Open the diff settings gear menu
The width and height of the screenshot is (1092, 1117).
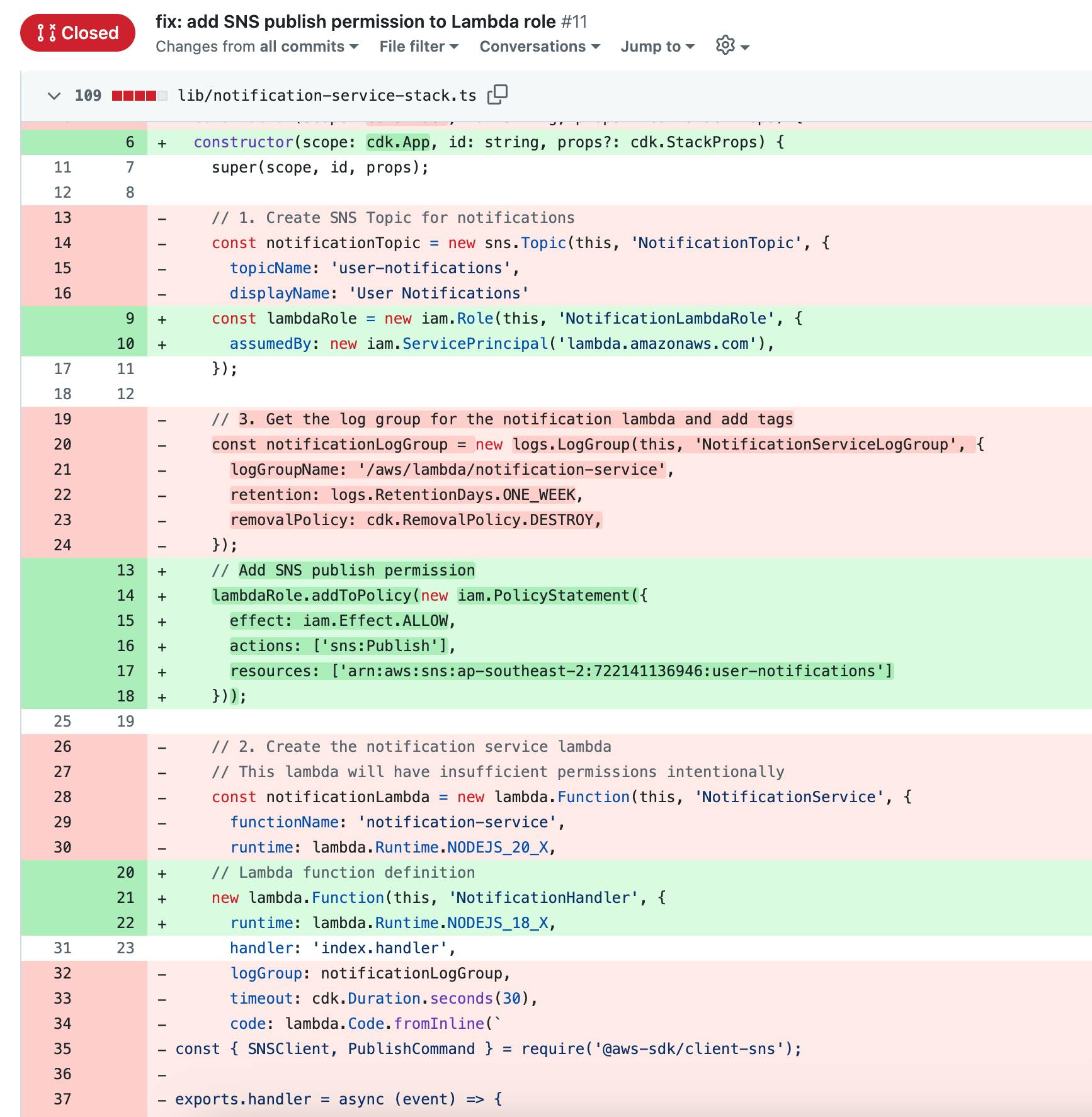click(x=732, y=46)
